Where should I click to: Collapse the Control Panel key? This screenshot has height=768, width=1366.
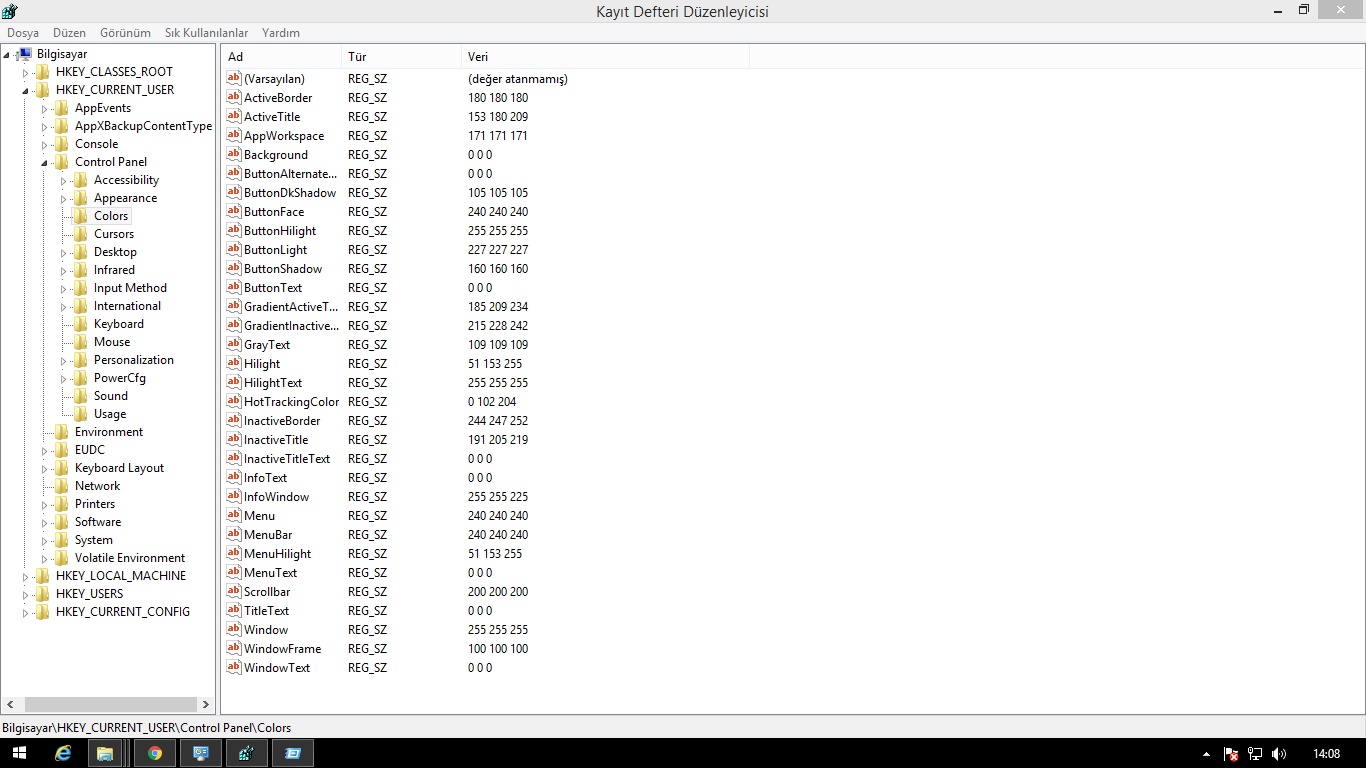pos(45,163)
